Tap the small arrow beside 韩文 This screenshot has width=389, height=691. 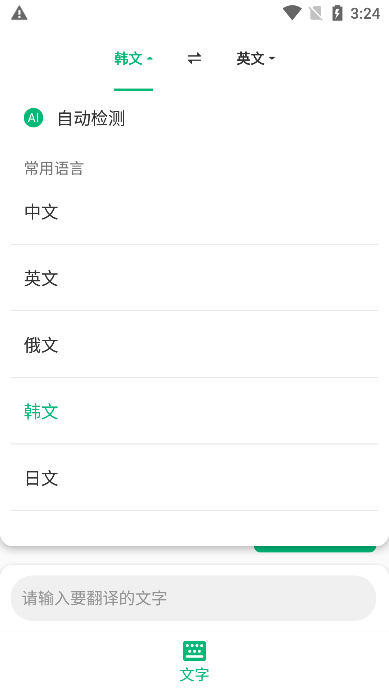149,59
